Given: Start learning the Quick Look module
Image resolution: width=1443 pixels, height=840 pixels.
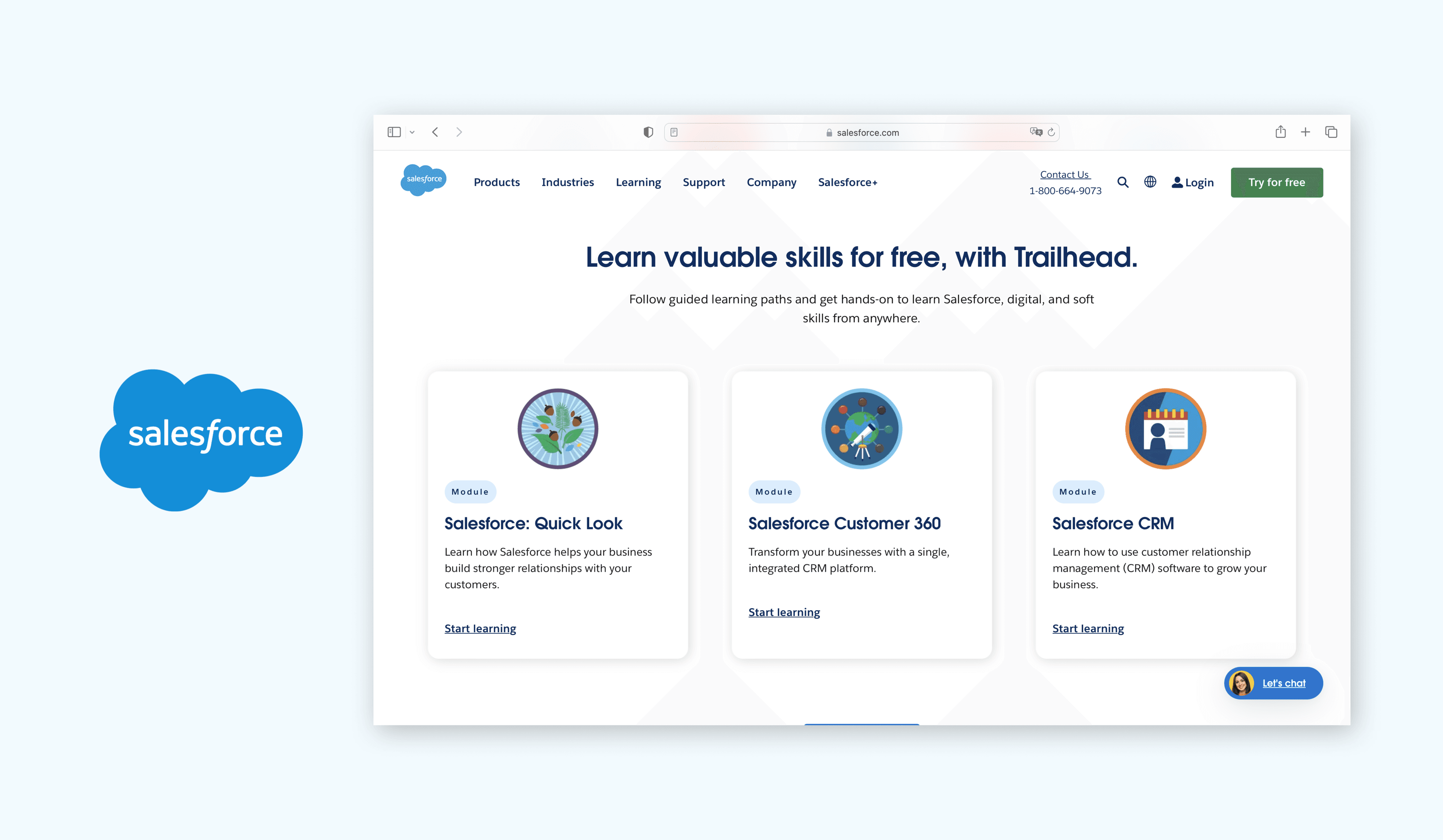Looking at the screenshot, I should click(480, 628).
